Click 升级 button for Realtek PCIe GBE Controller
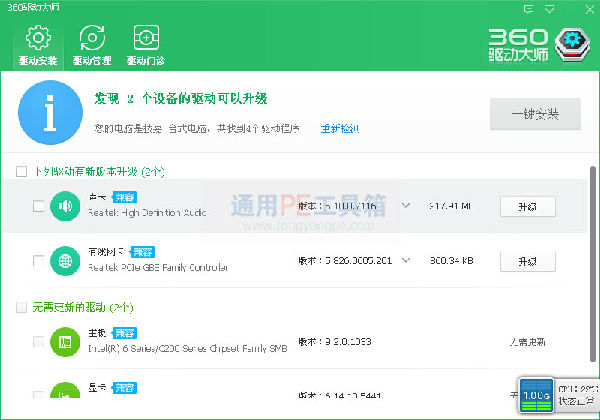 (528, 261)
